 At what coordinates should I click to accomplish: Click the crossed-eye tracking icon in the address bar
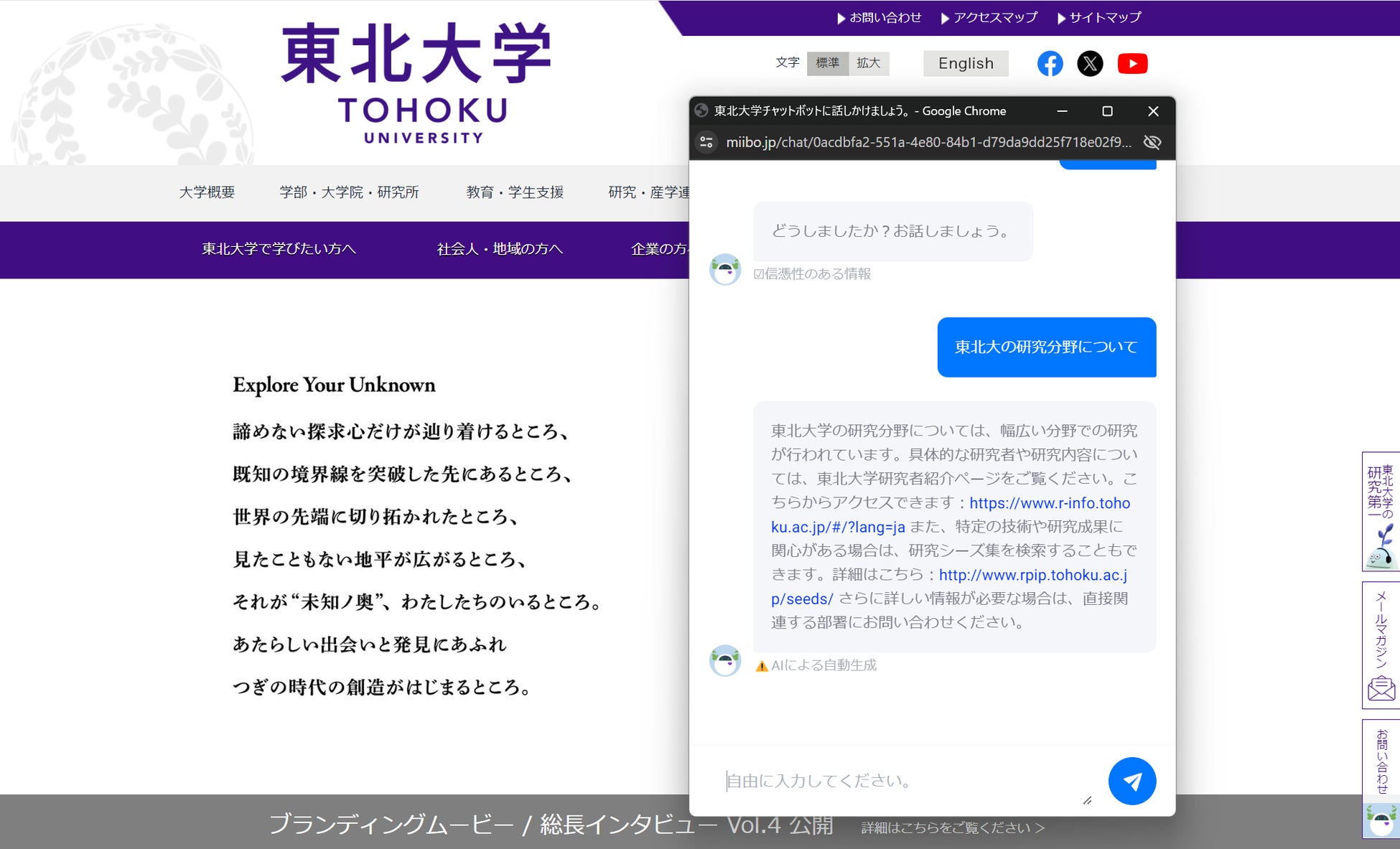1152,142
